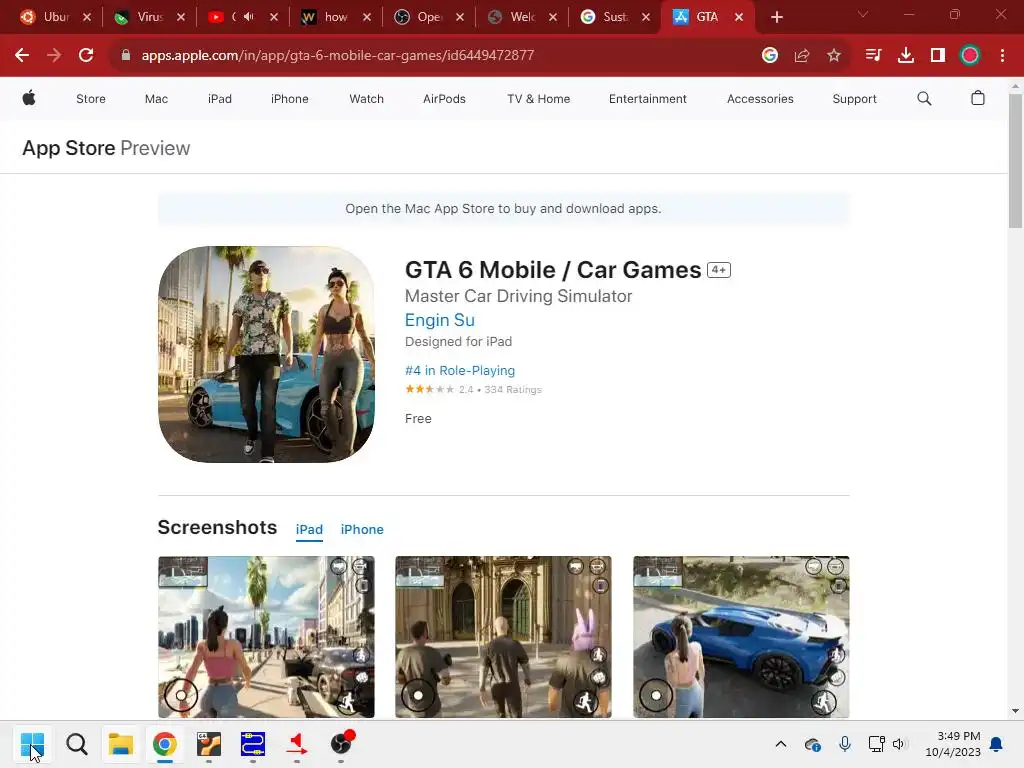Click the microphone tray icon
Screen dimensions: 1024x768
pos(844,744)
